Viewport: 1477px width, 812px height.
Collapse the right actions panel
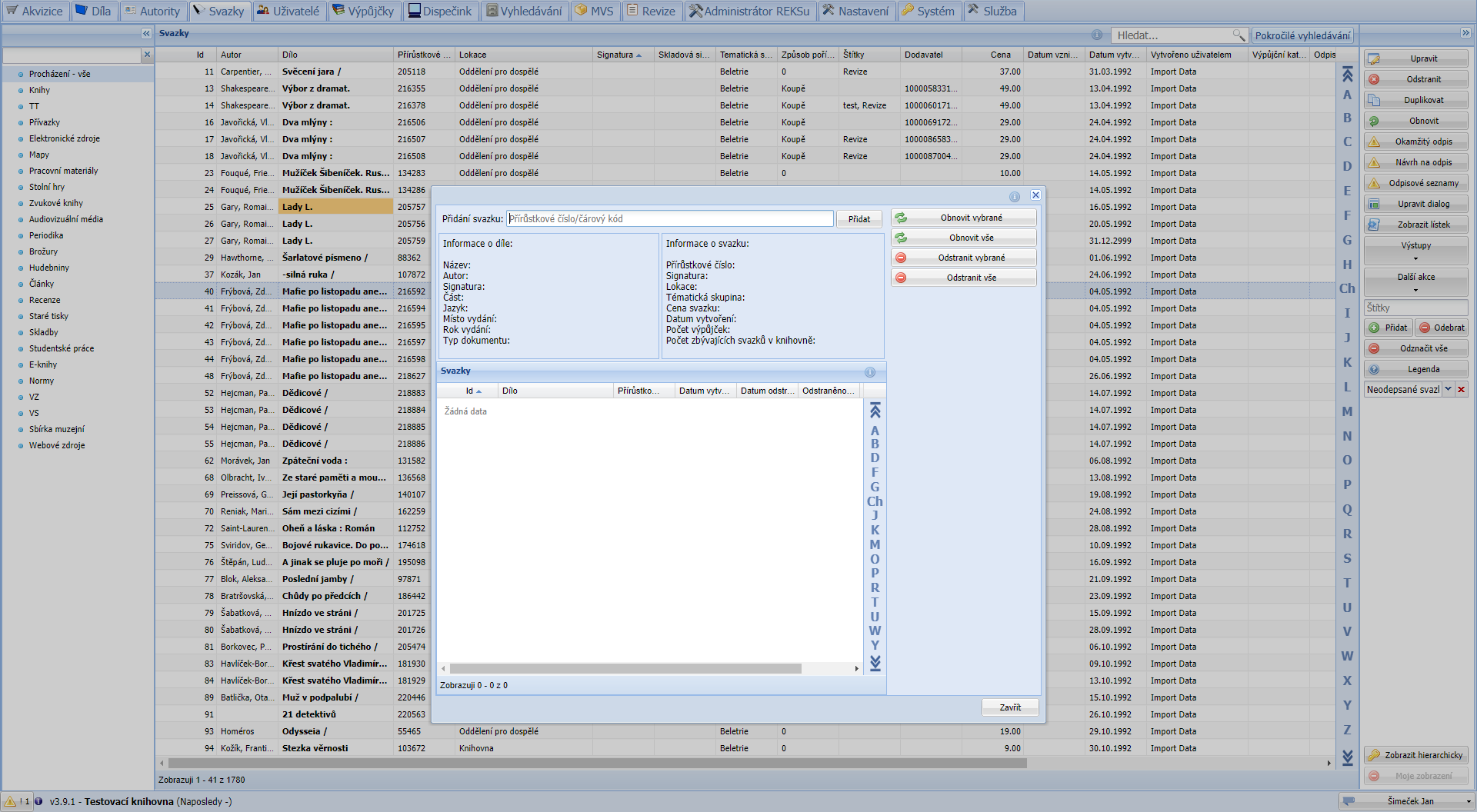point(1465,33)
